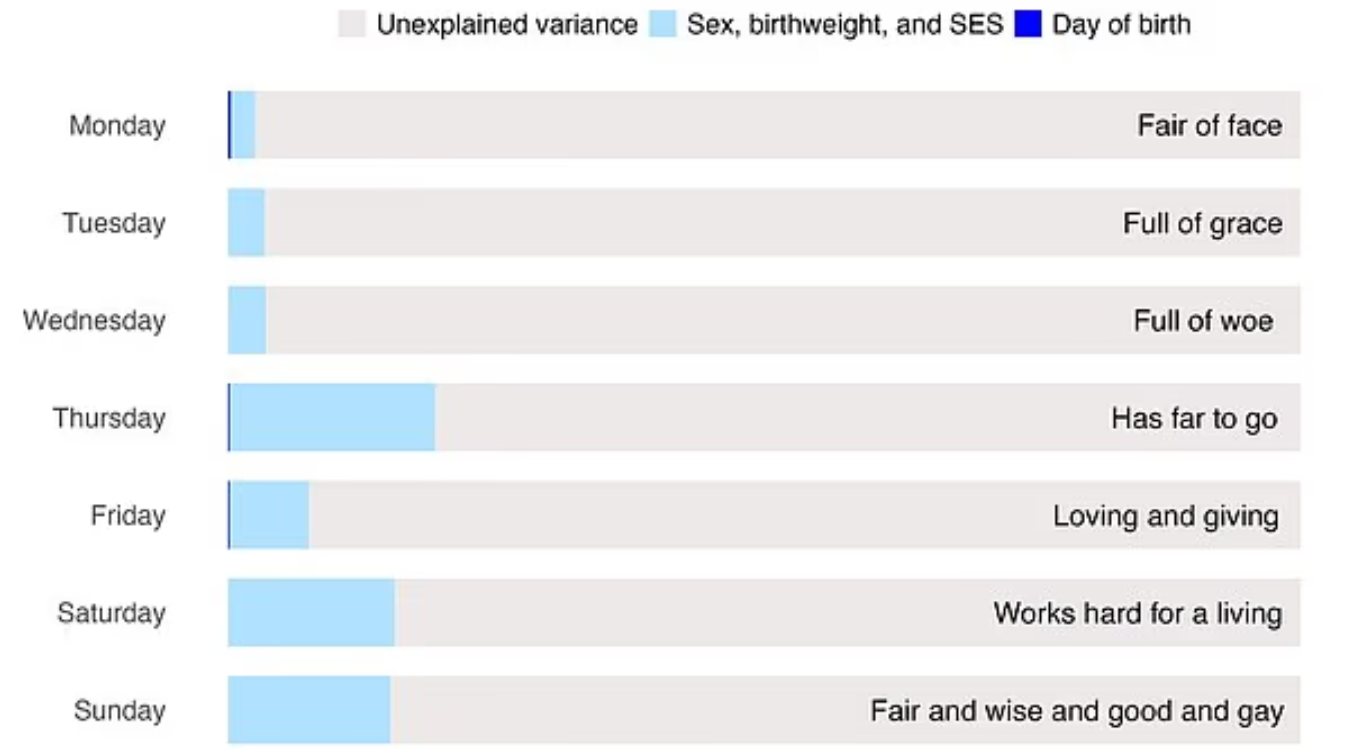This screenshot has width=1362, height=749.
Task: Click the "Has far to go" text
Action: (1194, 418)
